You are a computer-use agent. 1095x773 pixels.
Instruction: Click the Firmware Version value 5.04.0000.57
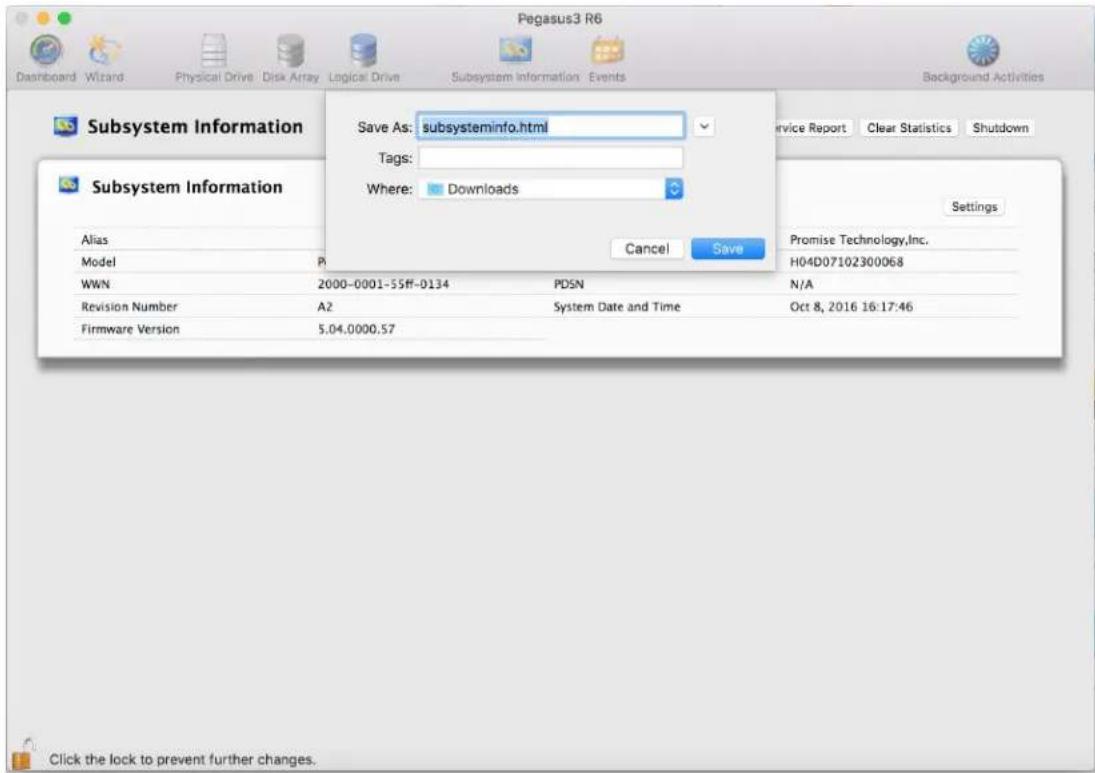coord(356,329)
